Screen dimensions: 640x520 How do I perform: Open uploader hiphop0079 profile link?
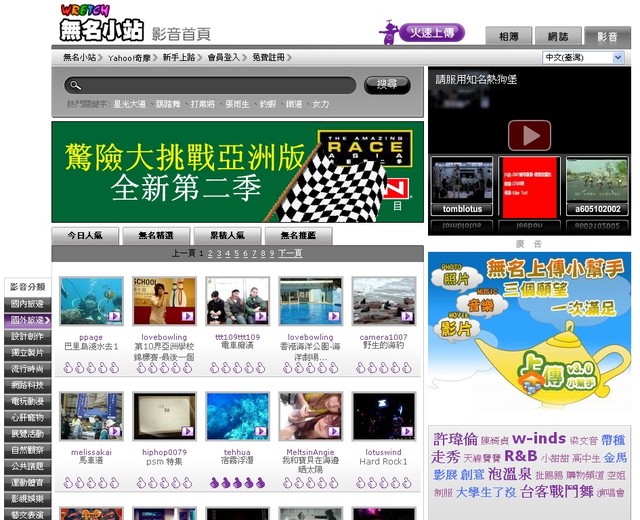pos(164,452)
